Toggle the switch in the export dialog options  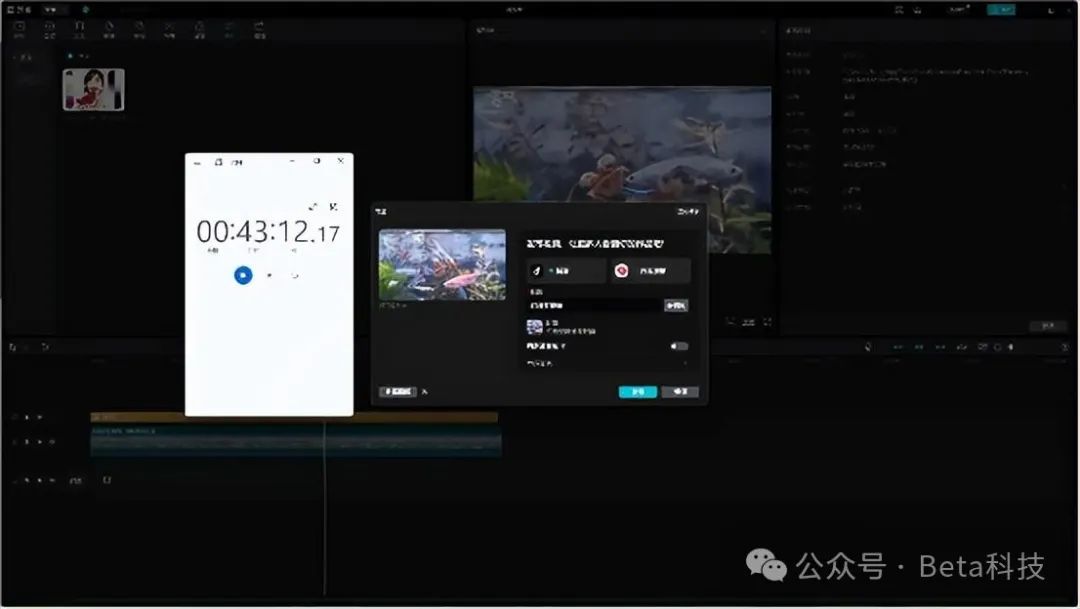tap(679, 346)
